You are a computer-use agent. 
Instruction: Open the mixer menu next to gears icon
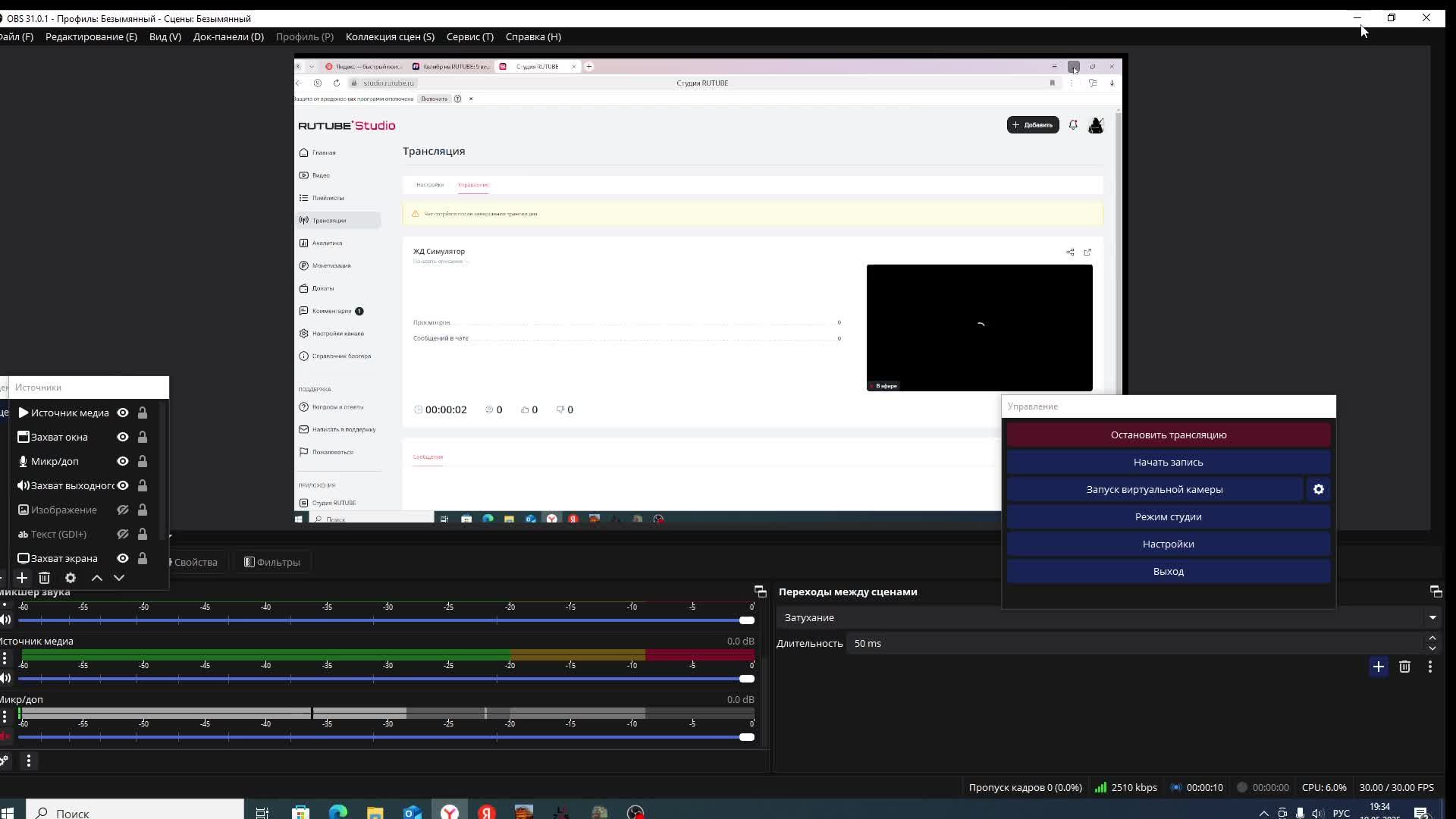point(29,761)
